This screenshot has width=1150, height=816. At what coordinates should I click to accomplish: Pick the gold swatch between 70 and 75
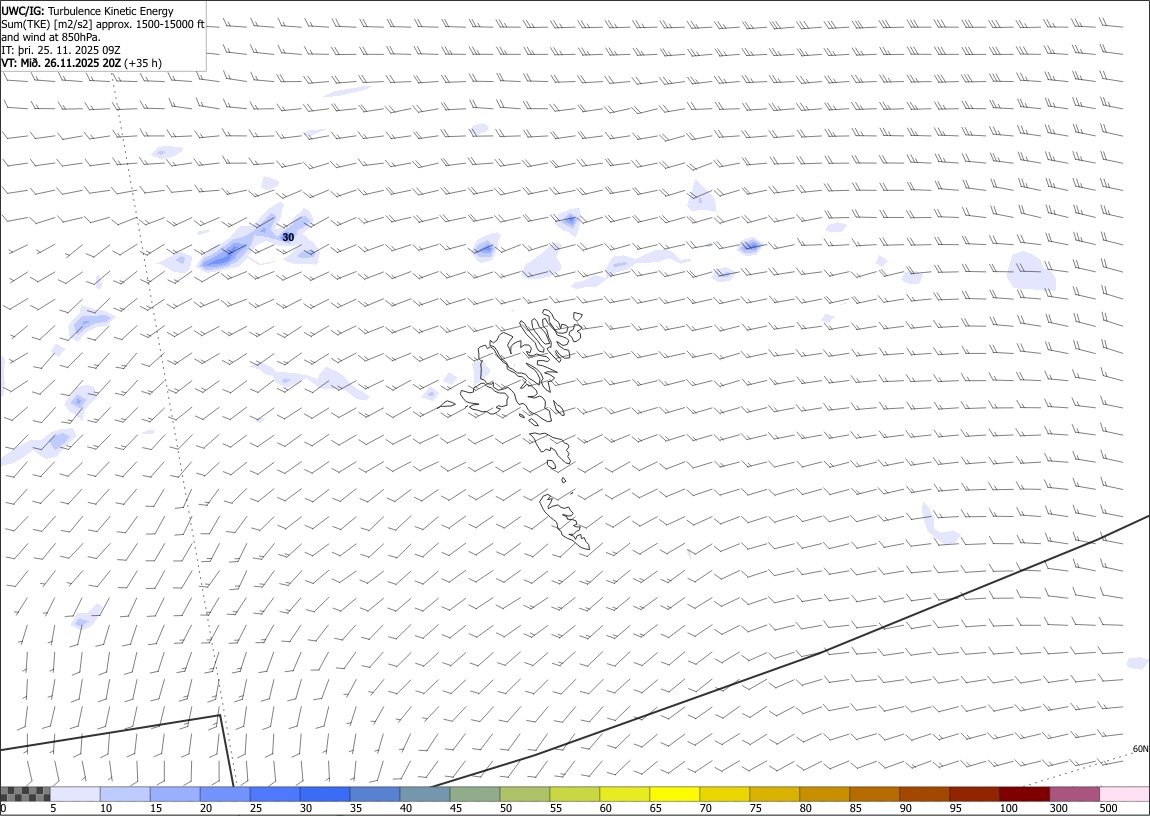click(x=725, y=794)
